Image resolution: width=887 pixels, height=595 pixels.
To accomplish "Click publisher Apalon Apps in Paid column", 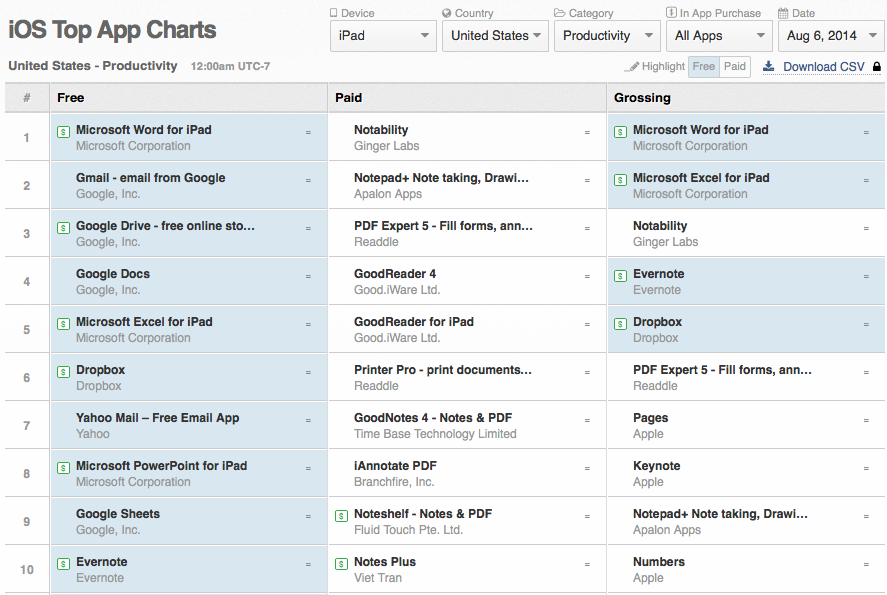I will point(387,194).
